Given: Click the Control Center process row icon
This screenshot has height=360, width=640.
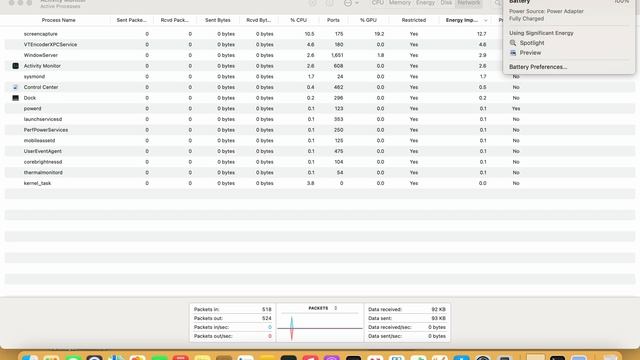Looking at the screenshot, I should [16, 87].
